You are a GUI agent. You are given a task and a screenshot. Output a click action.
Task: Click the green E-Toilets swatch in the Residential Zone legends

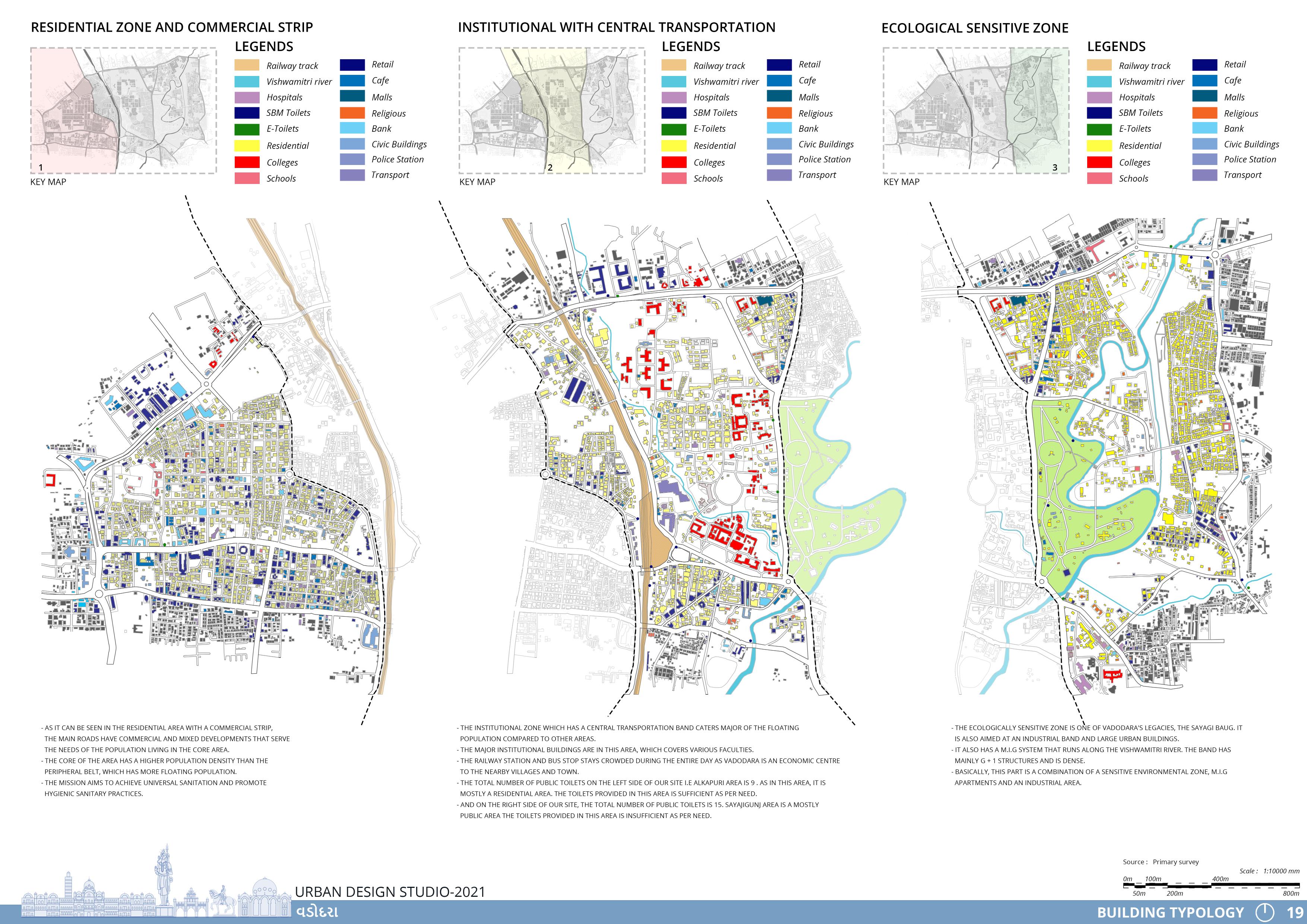point(247,129)
